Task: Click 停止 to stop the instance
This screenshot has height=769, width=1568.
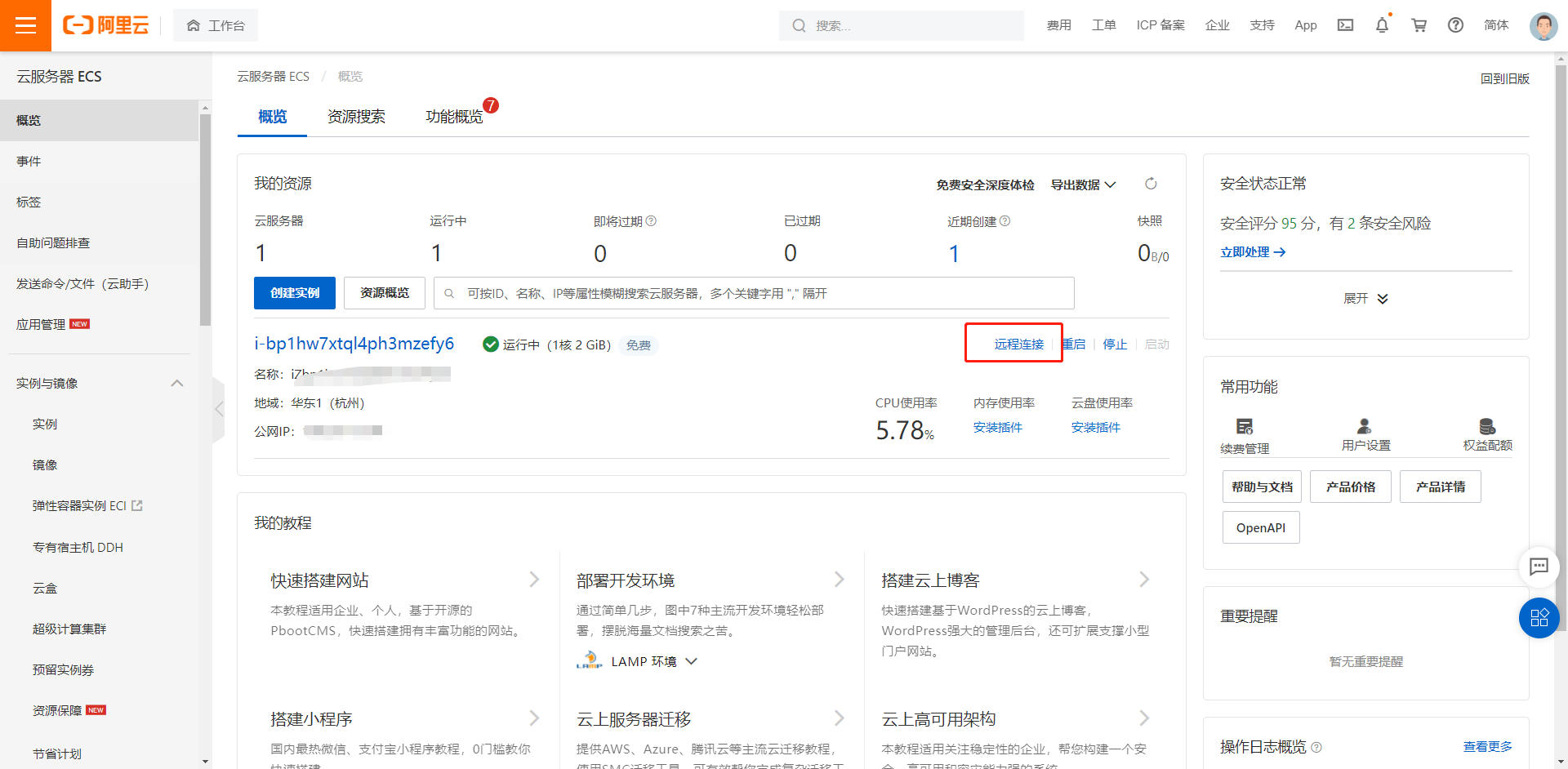Action: click(x=1115, y=344)
